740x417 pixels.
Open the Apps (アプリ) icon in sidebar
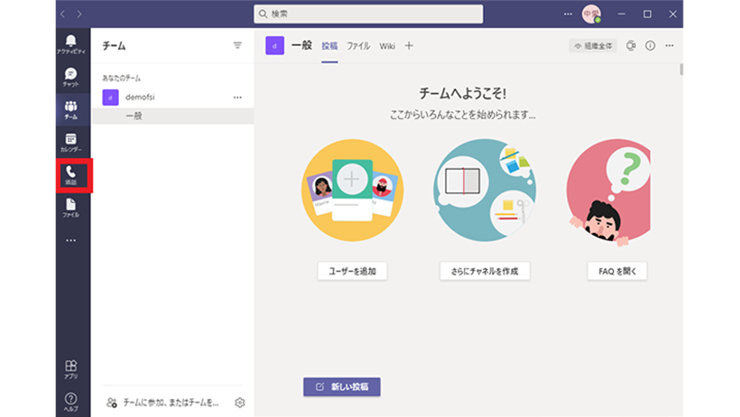[71, 370]
